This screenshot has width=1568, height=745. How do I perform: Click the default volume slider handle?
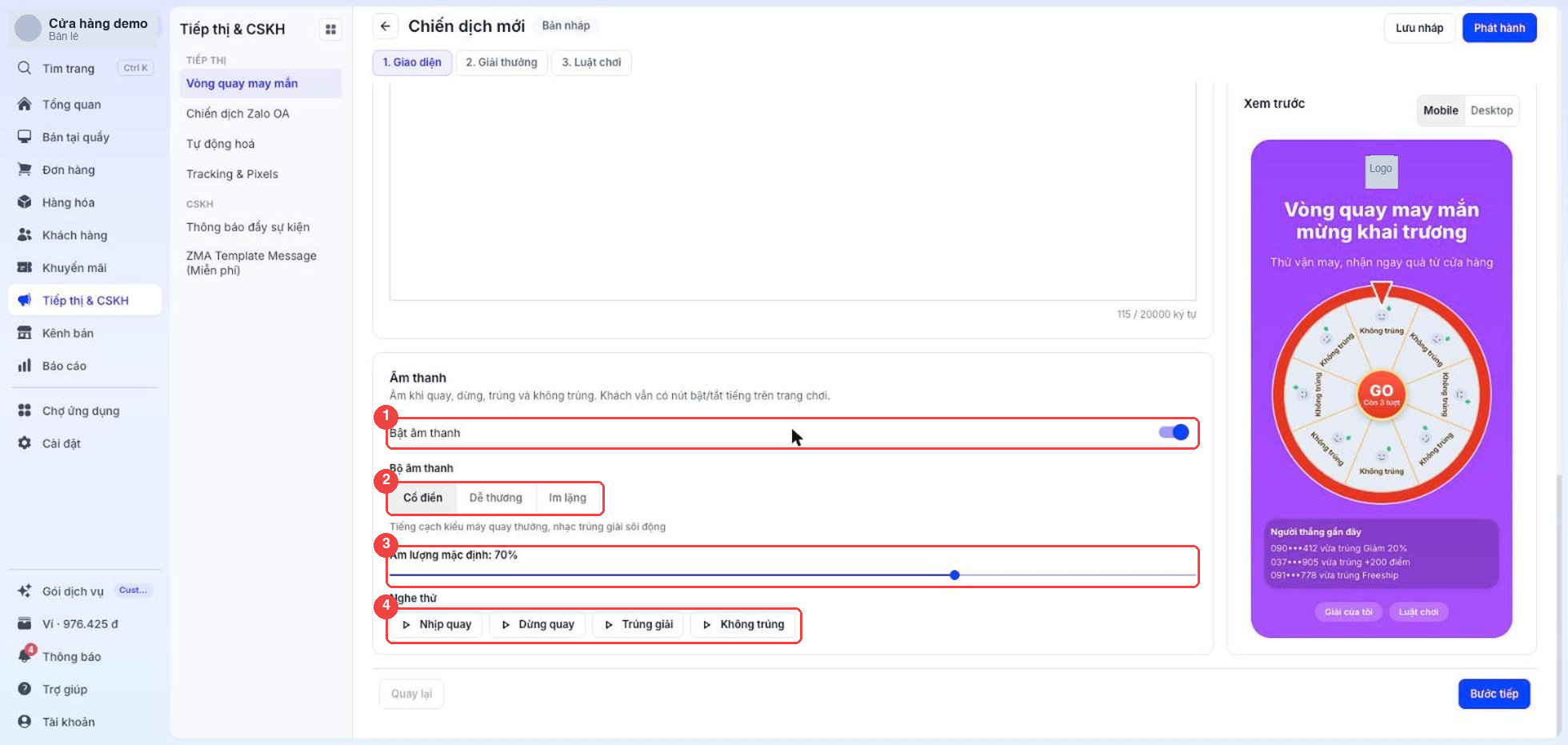(954, 575)
